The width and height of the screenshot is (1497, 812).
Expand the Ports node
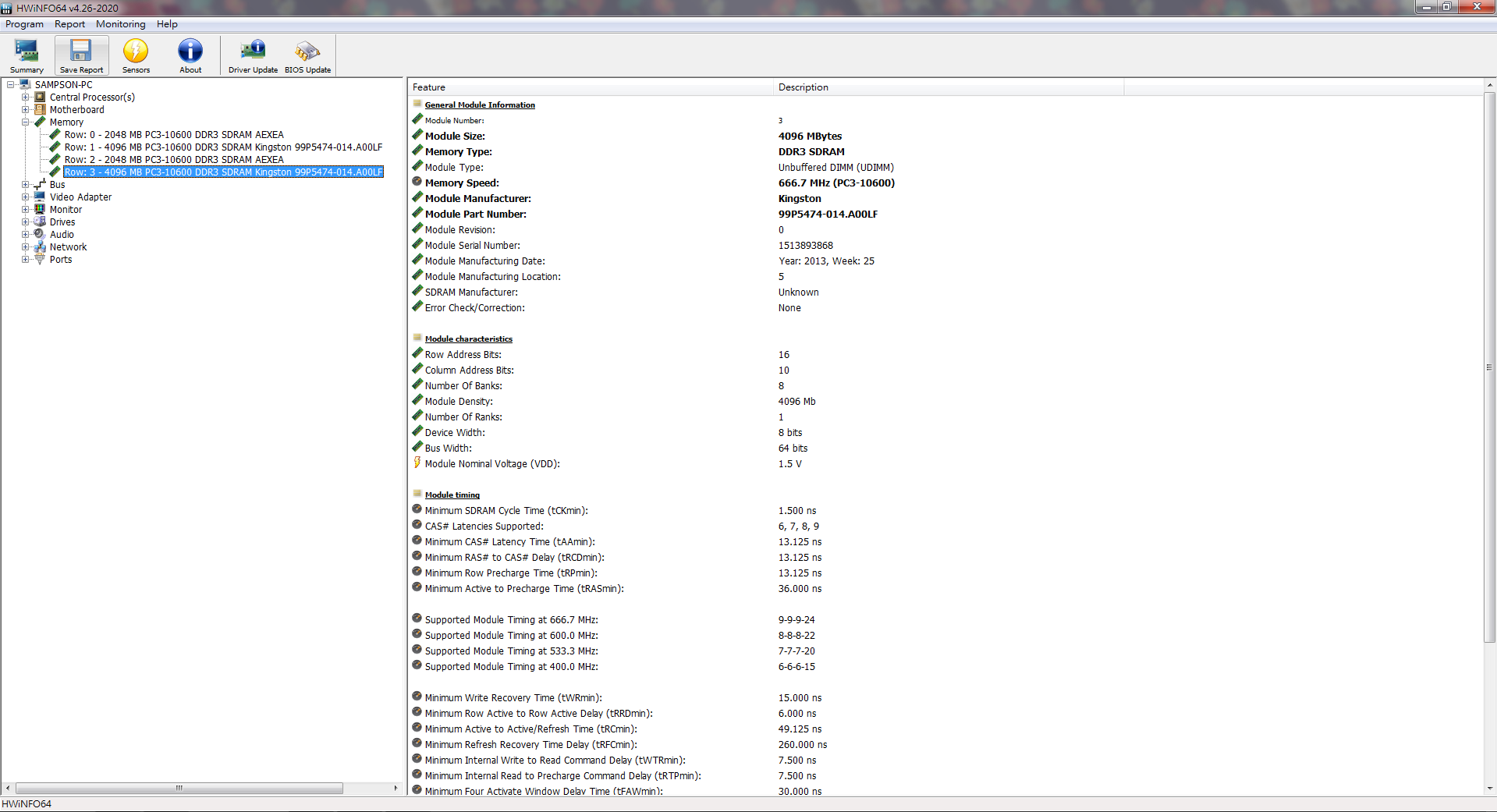26,260
